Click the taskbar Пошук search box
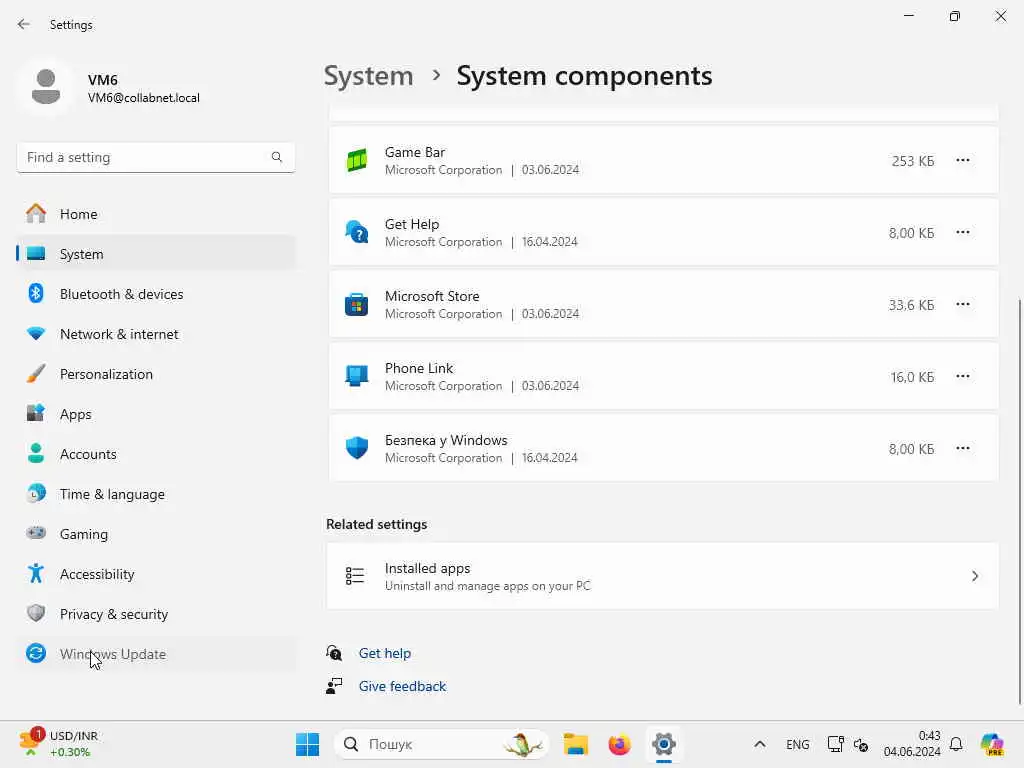This screenshot has width=1024, height=768. pyautogui.click(x=441, y=744)
